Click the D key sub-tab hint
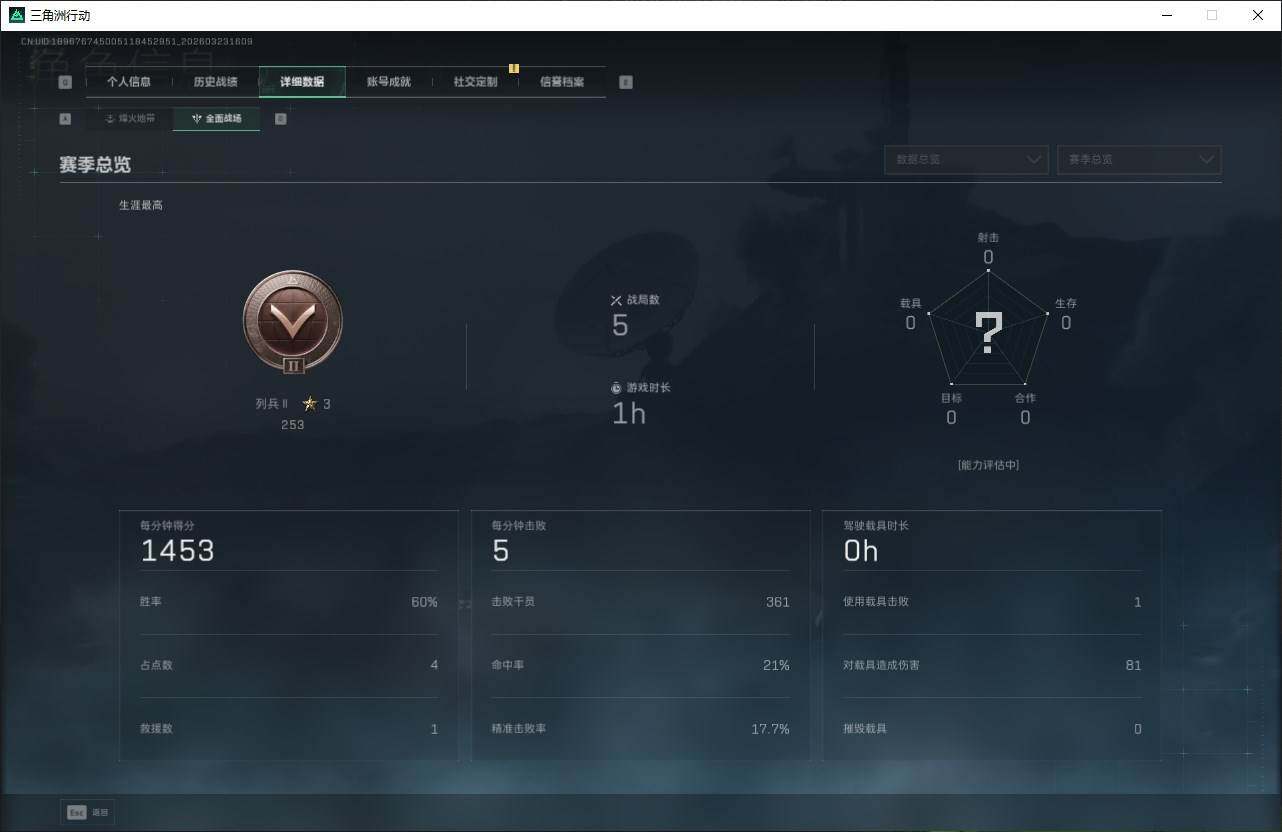Image resolution: width=1282 pixels, height=832 pixels. [x=280, y=119]
